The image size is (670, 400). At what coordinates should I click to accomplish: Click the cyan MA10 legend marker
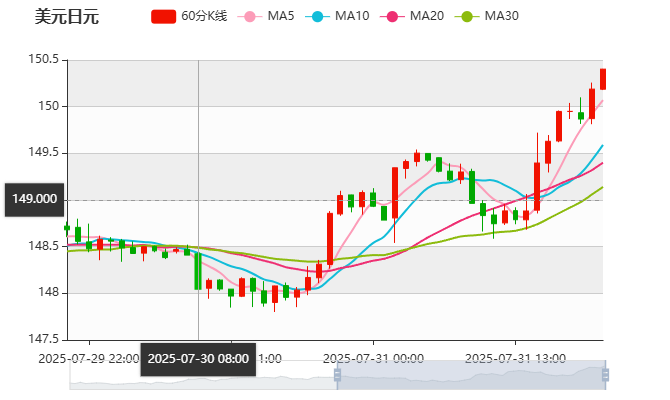(x=320, y=16)
